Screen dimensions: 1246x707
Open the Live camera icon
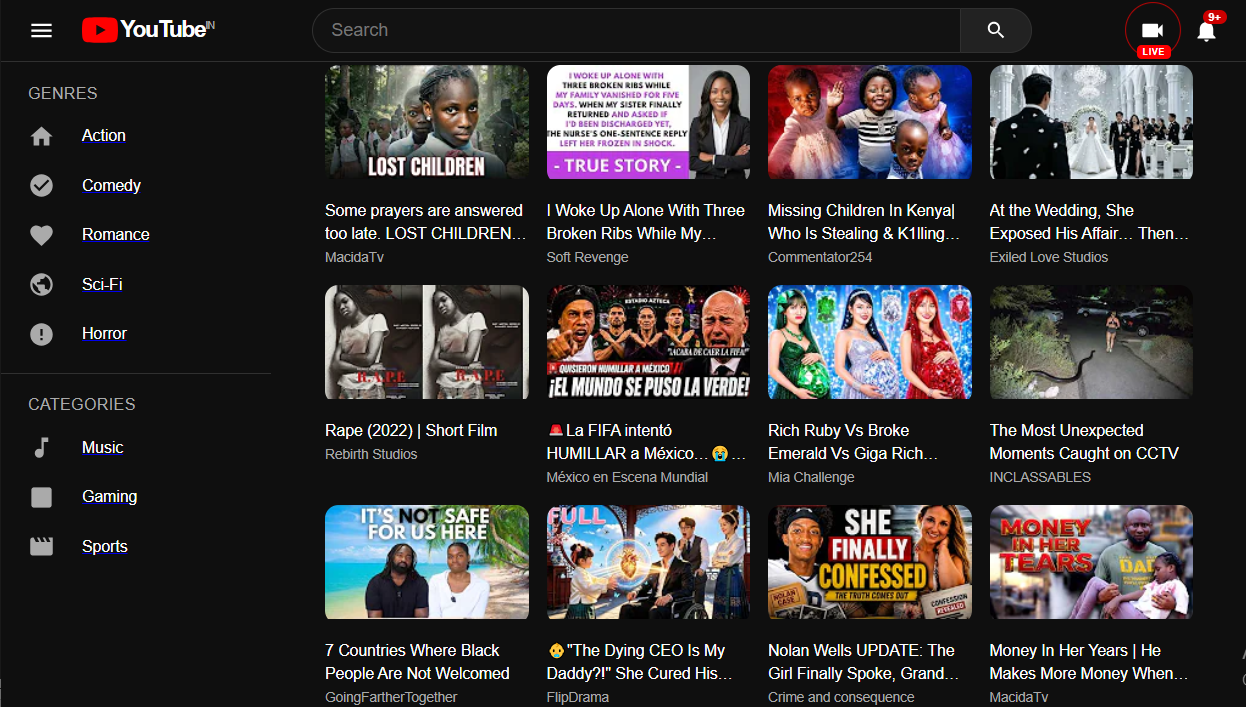[1153, 31]
